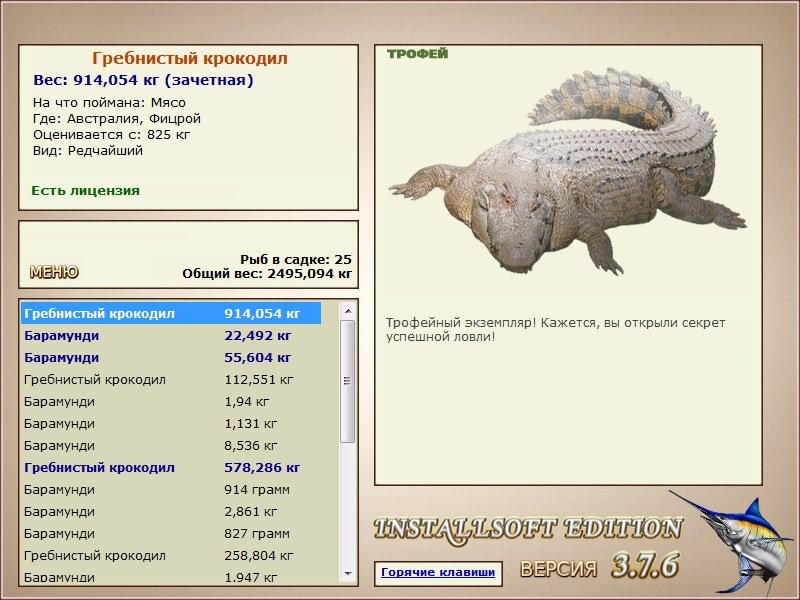This screenshot has width=800, height=600.
Task: Select the Барамунди 8,536 кг row
Action: tap(171, 445)
